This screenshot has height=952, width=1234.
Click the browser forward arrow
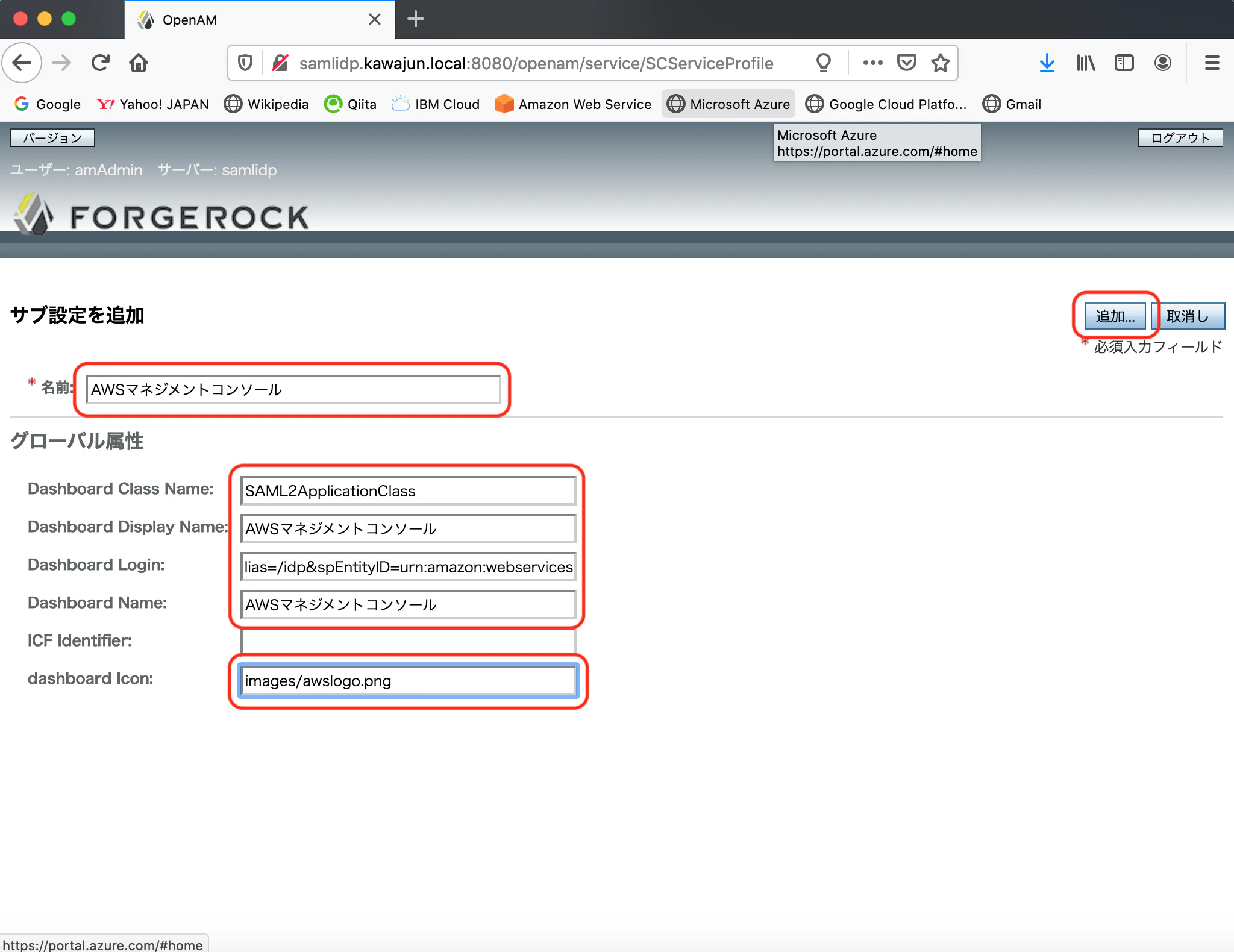(61, 63)
